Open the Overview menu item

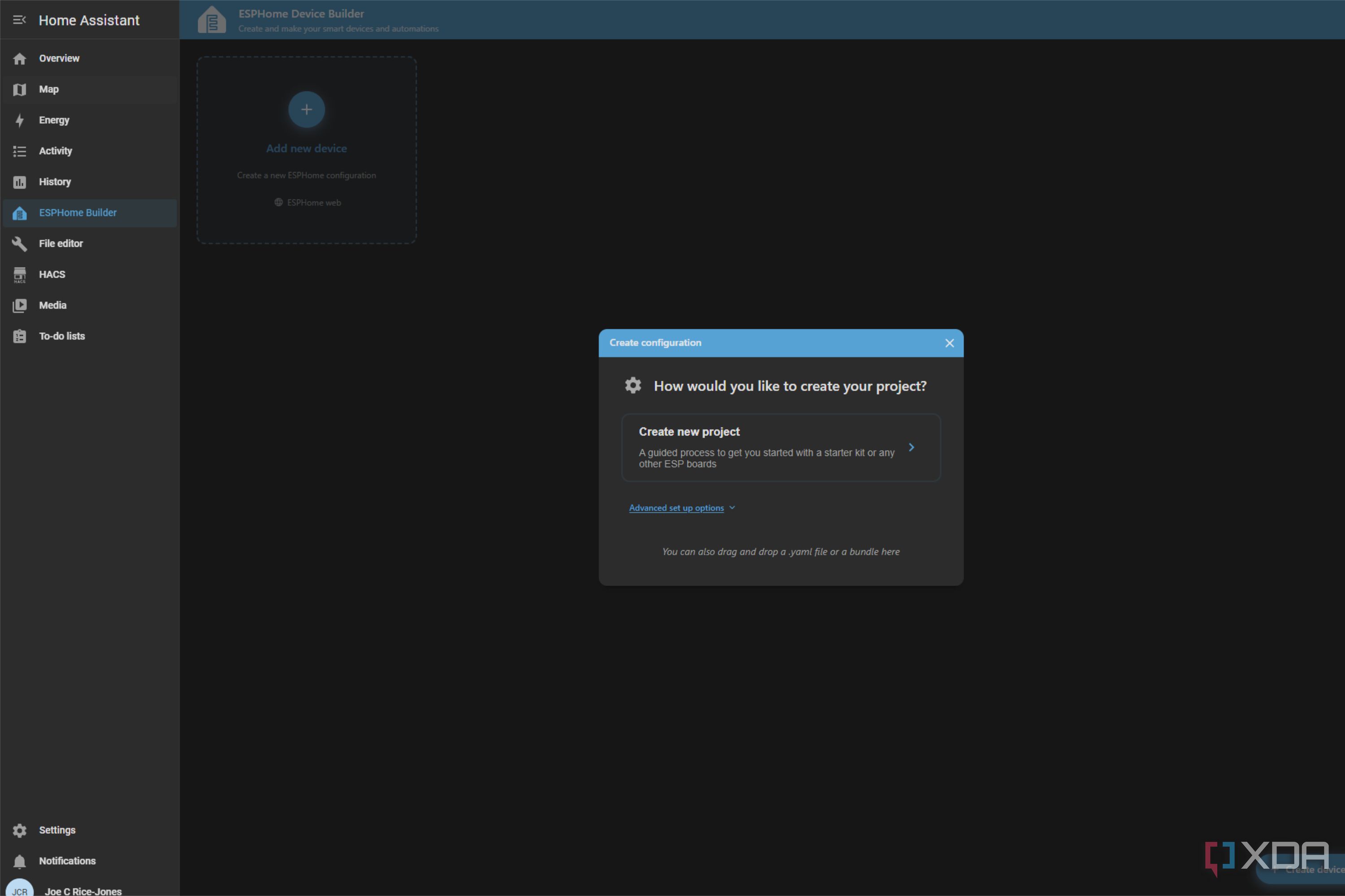click(90, 58)
